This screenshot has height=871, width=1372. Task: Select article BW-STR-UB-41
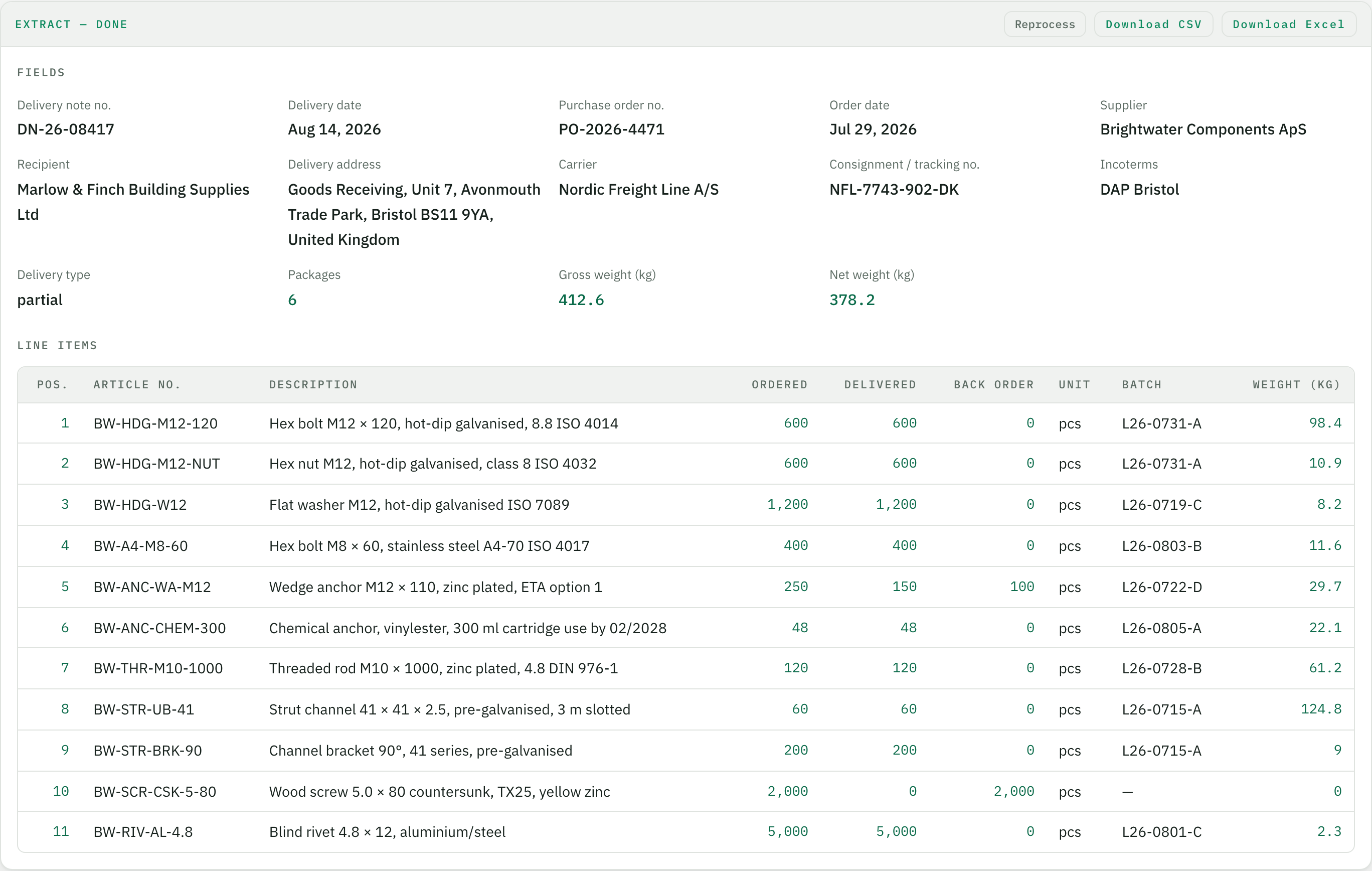click(143, 709)
